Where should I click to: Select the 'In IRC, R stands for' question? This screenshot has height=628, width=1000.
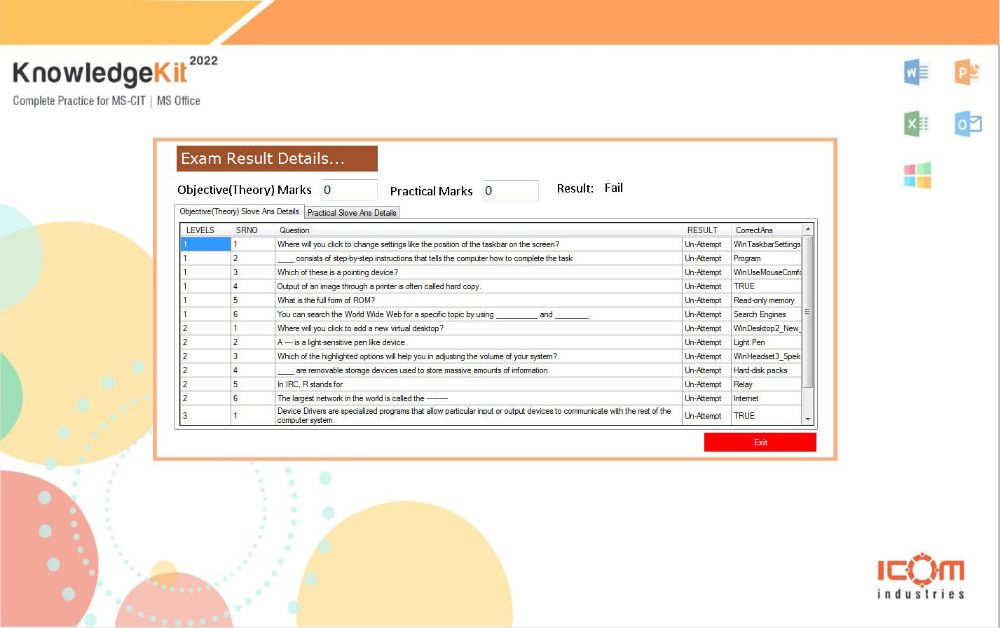point(478,384)
